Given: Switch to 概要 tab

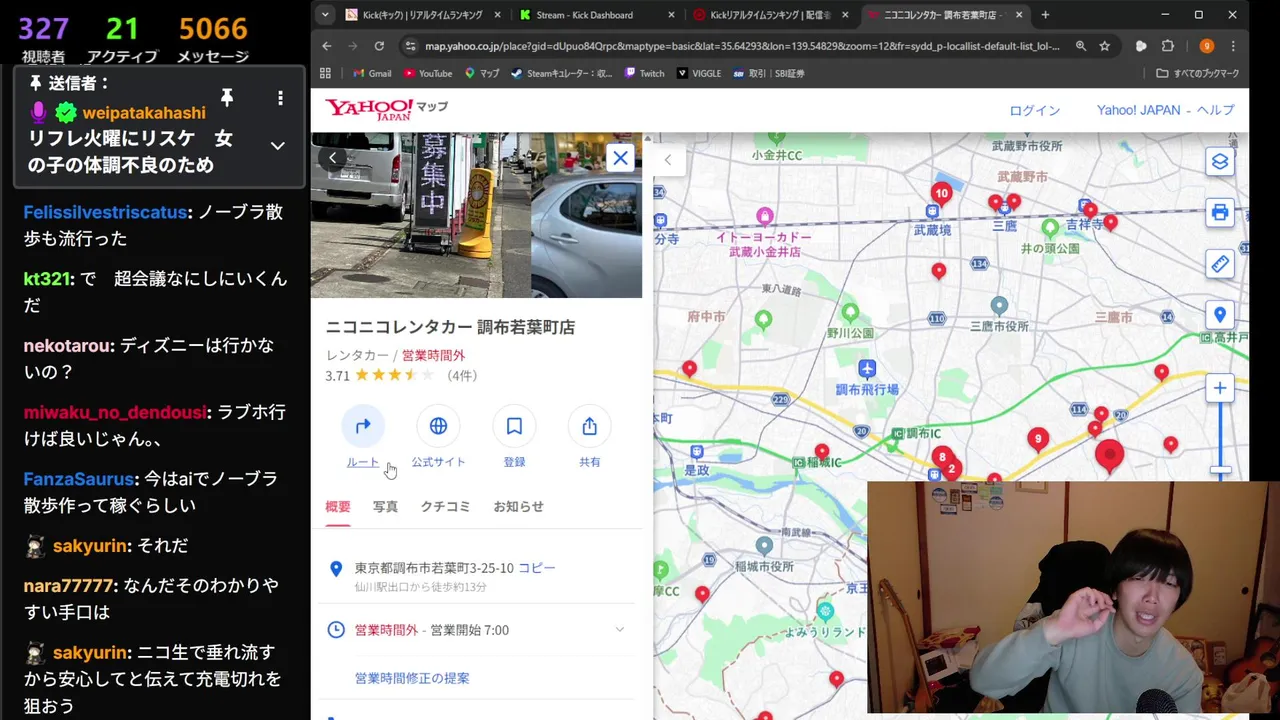Looking at the screenshot, I should pos(338,506).
